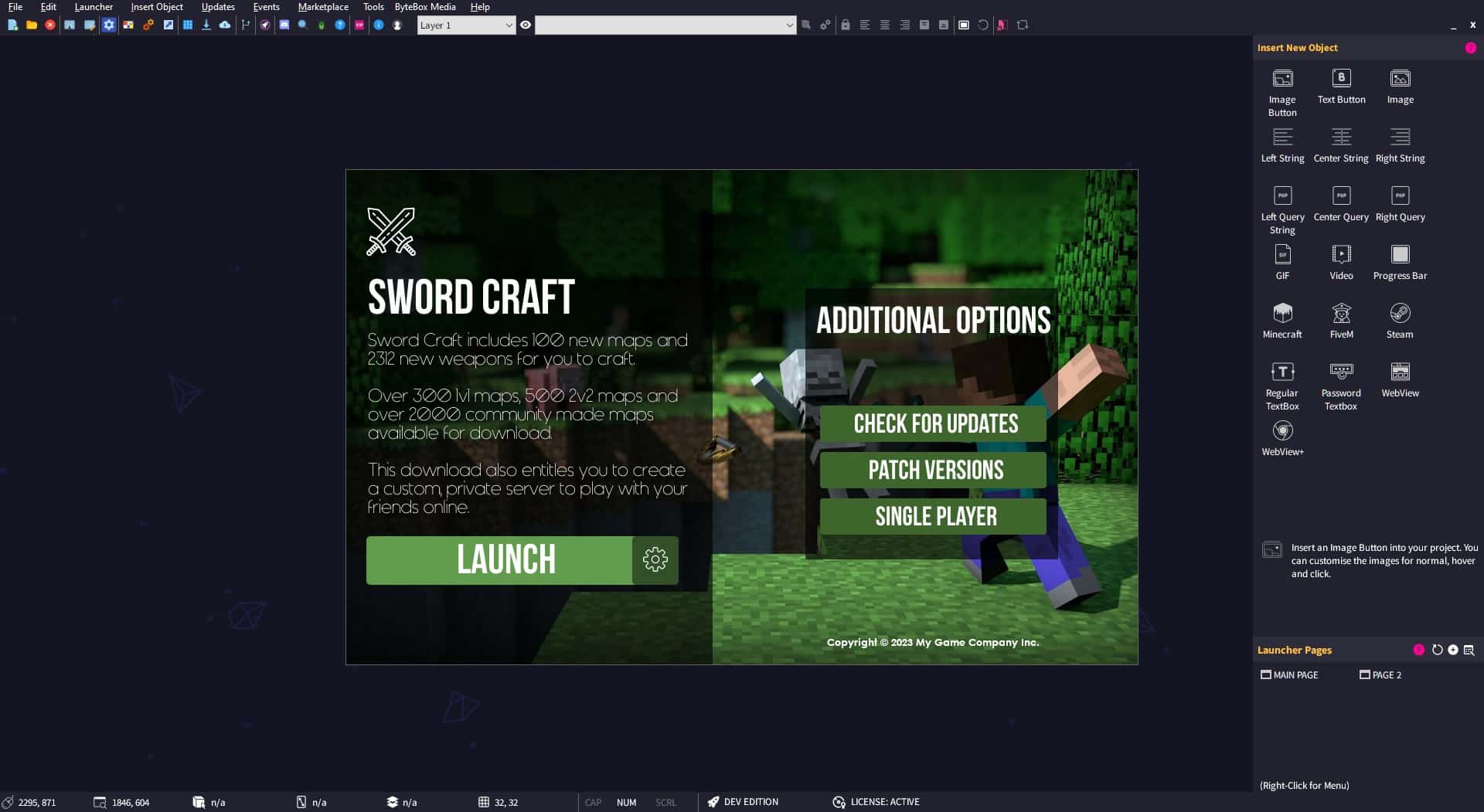Select PAGE 2 in Launcher Pages

(x=1386, y=674)
